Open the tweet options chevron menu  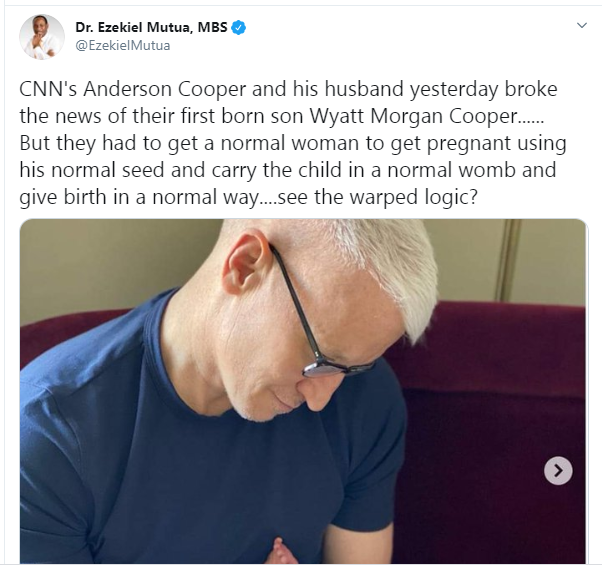[582, 26]
